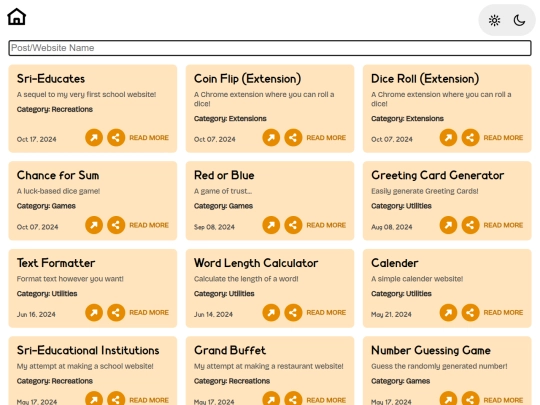Click the Text Formatter title

(x=56, y=263)
